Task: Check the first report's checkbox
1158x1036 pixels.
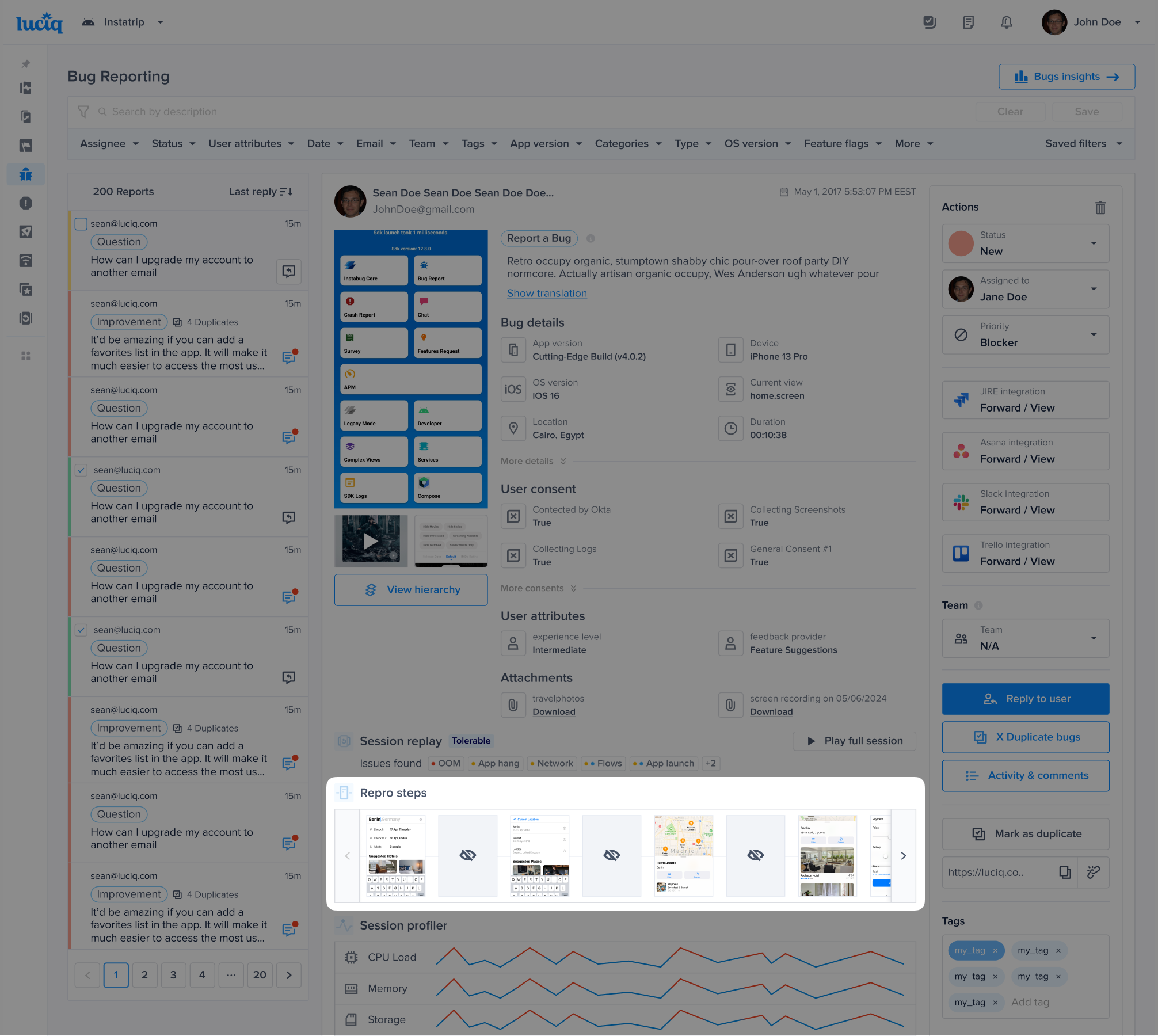Action: coord(81,224)
